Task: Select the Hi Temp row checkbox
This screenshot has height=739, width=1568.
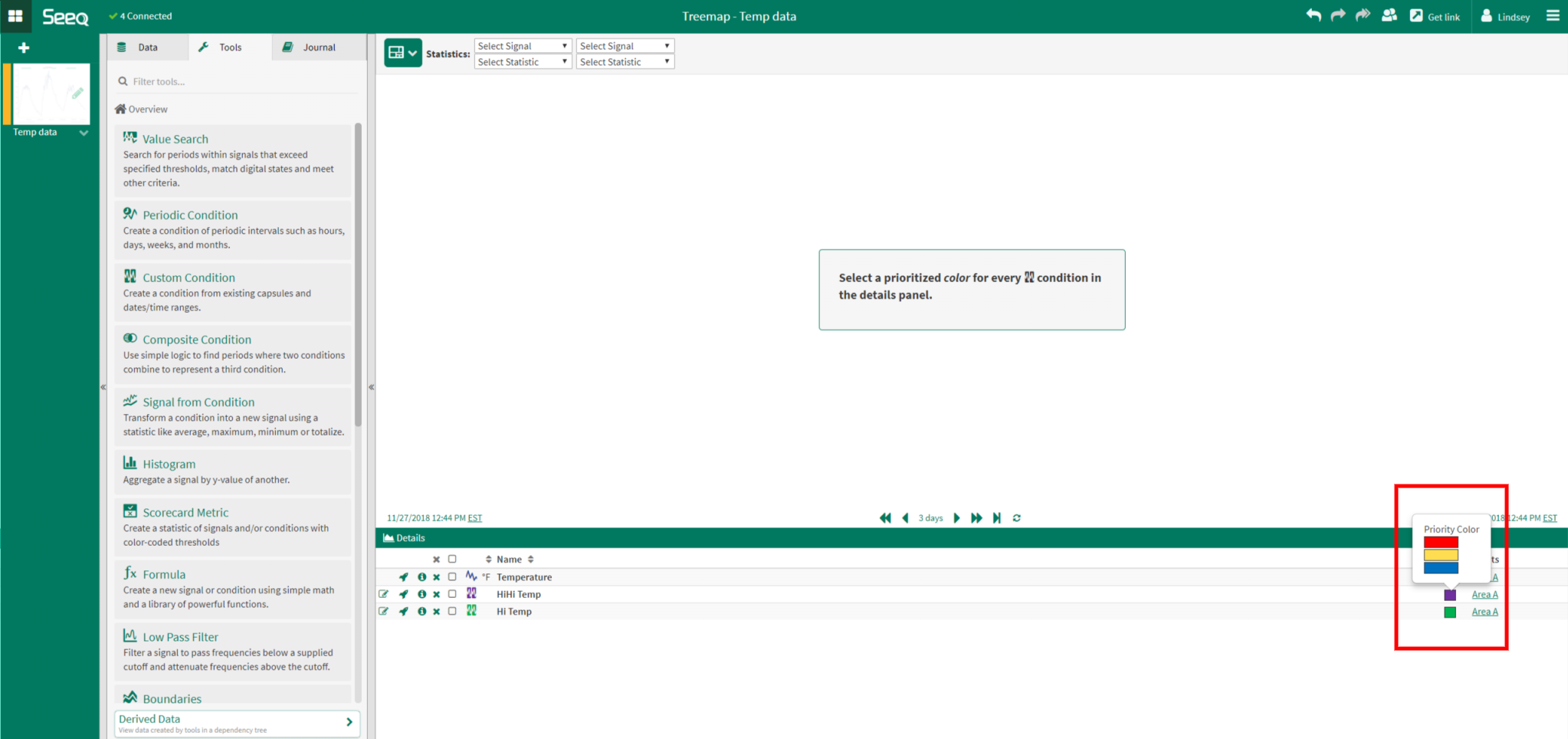Action: point(452,612)
